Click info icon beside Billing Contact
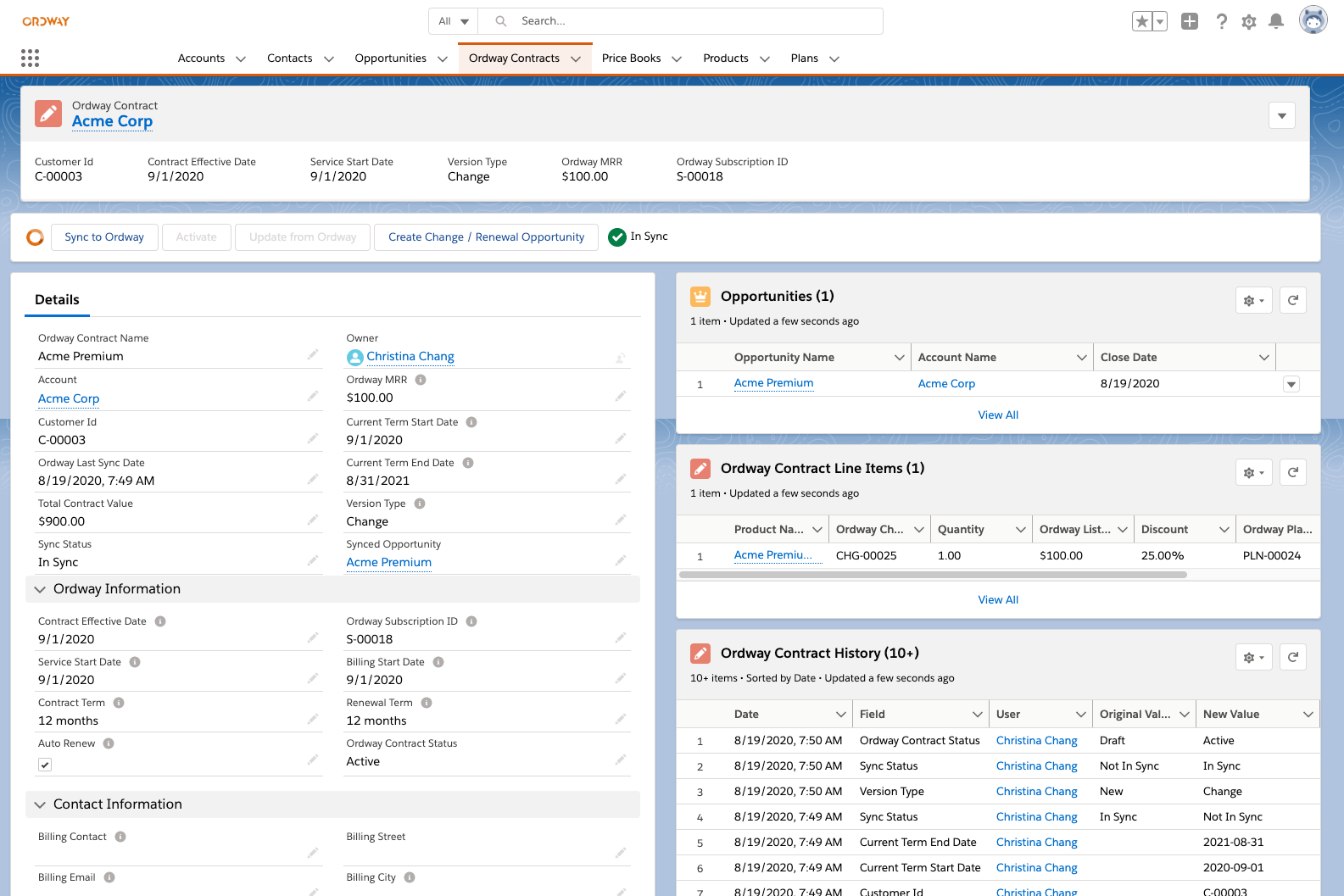 click(x=120, y=837)
